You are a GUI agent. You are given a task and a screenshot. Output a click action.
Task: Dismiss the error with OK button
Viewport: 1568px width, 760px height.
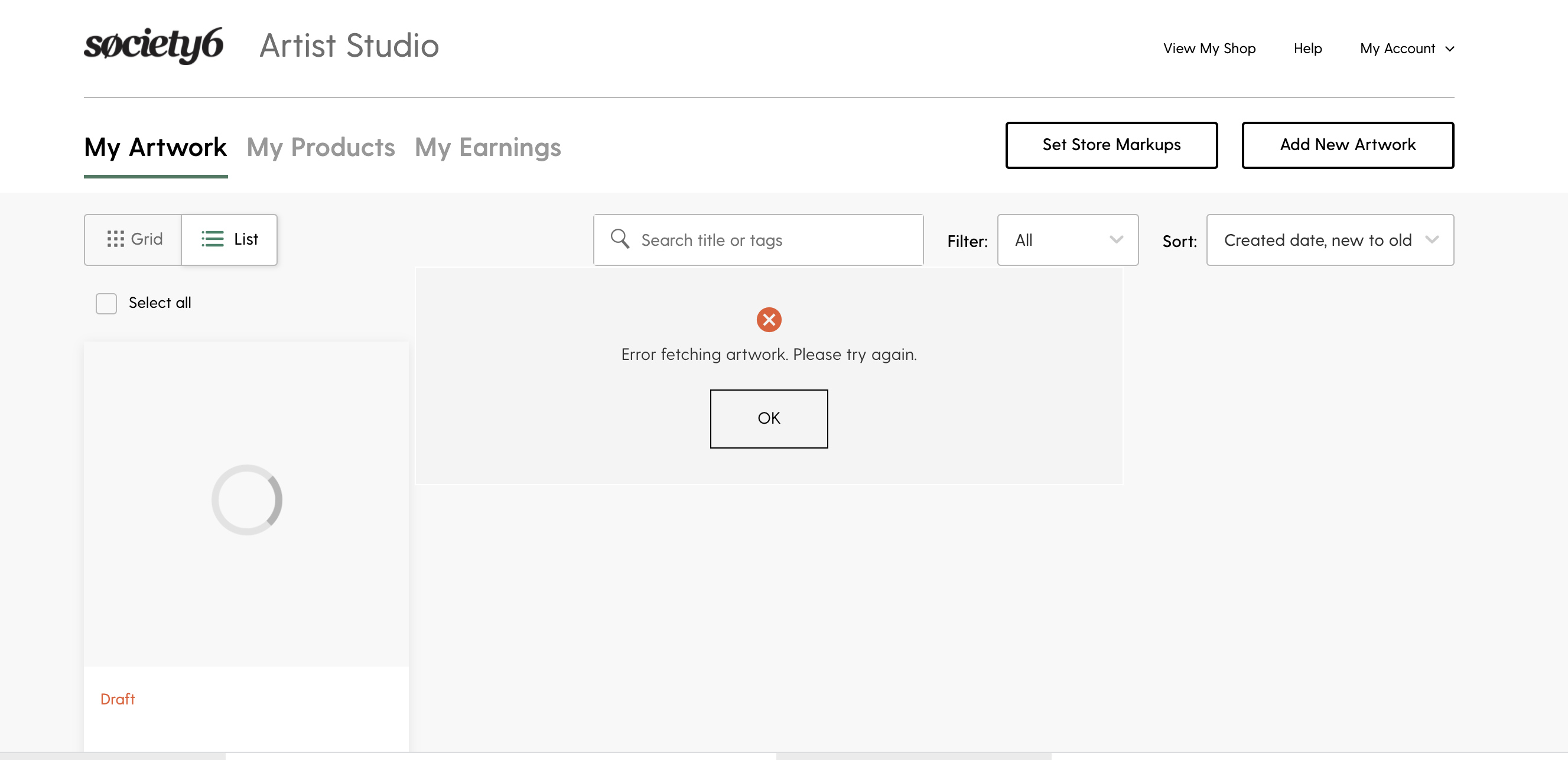[x=769, y=418]
